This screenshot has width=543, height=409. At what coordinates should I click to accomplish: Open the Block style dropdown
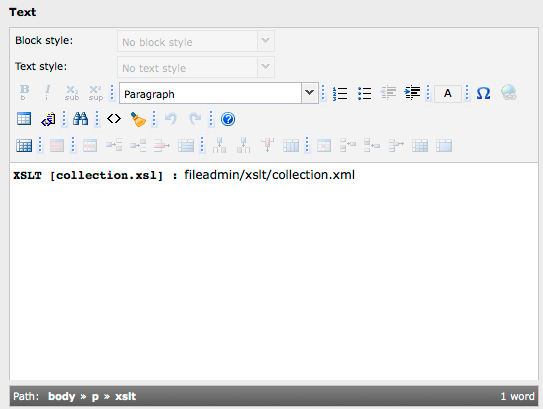coord(196,41)
